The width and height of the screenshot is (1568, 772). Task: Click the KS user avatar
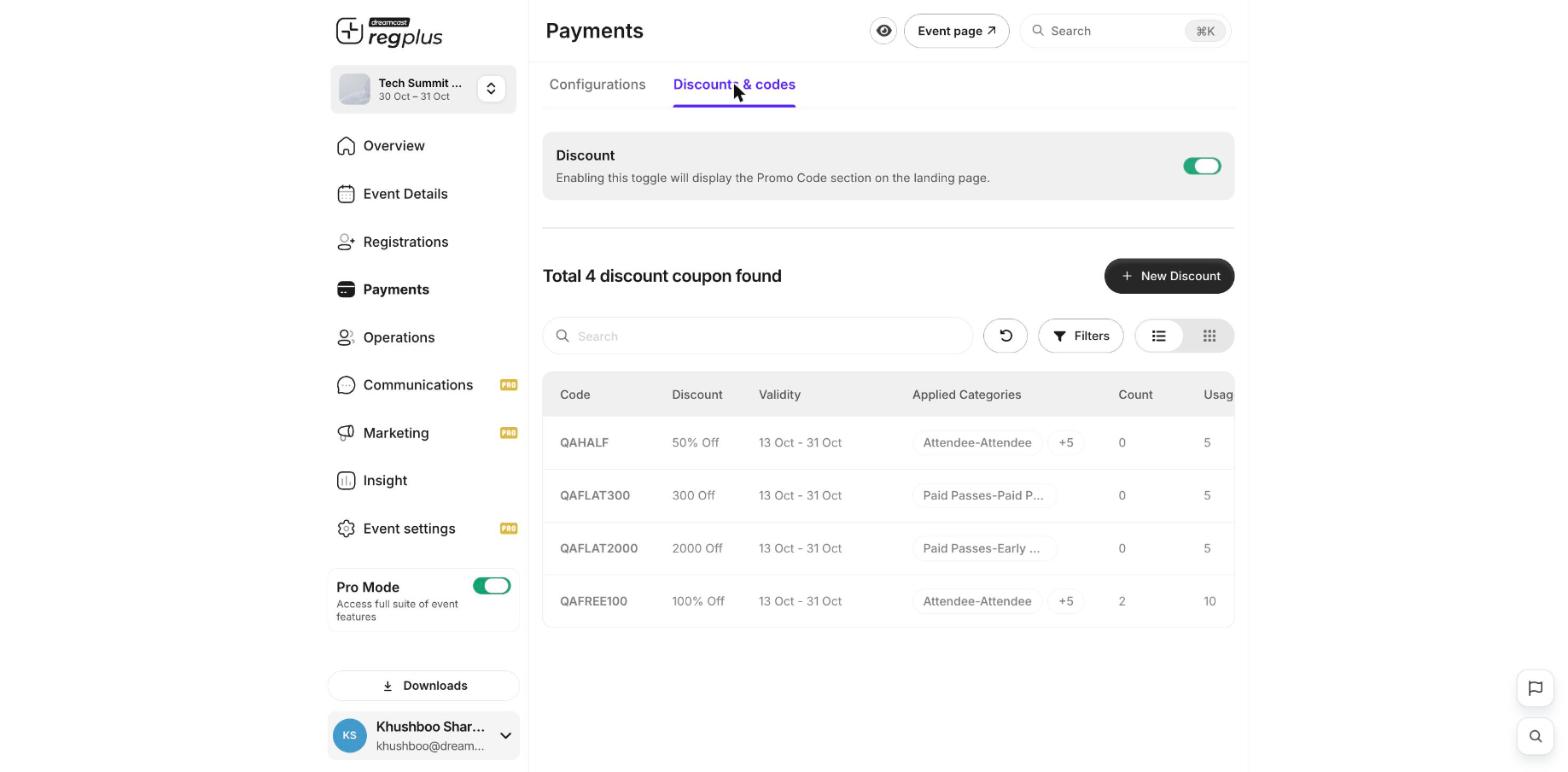[350, 736]
